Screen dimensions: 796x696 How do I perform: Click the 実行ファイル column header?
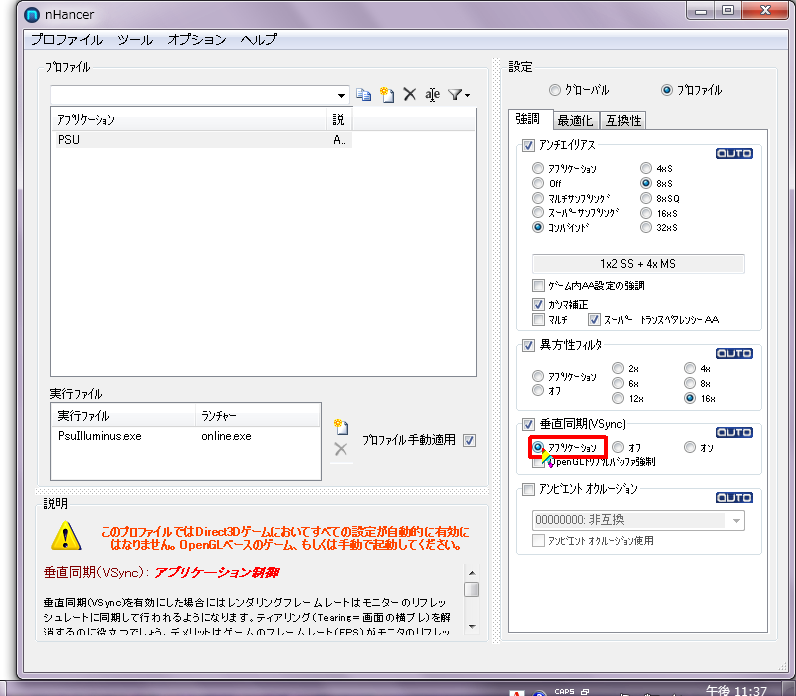pyautogui.click(x=123, y=416)
